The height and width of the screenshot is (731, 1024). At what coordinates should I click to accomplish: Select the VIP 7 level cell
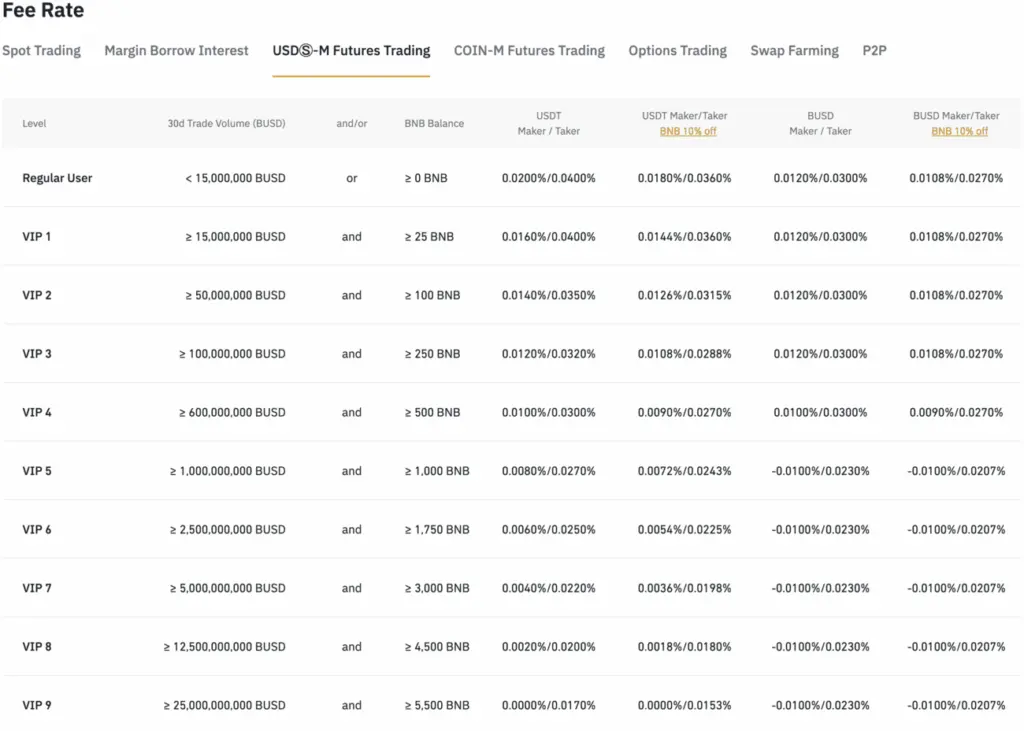point(37,588)
